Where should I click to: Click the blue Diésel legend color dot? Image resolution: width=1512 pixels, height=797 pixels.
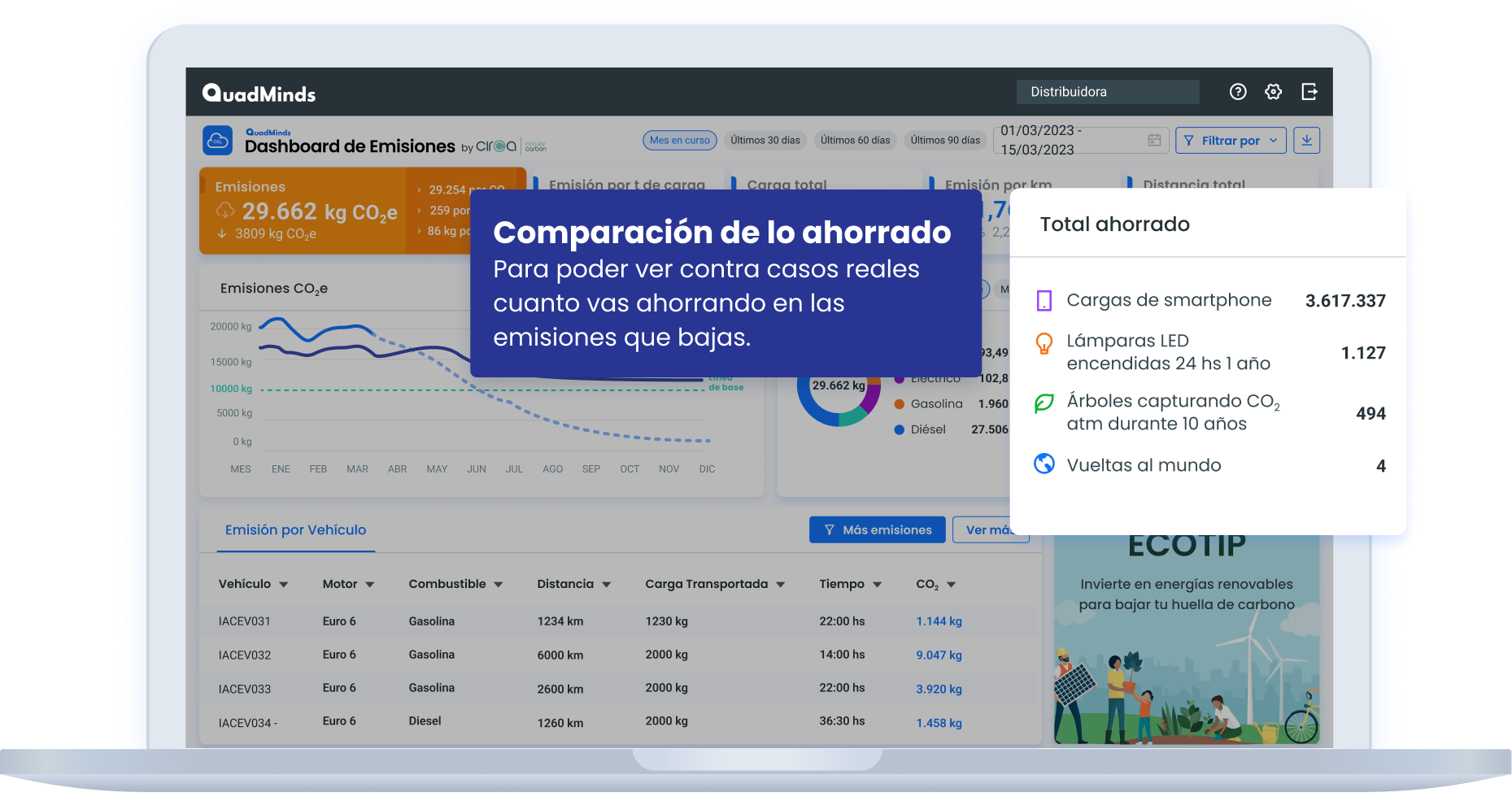[899, 429]
